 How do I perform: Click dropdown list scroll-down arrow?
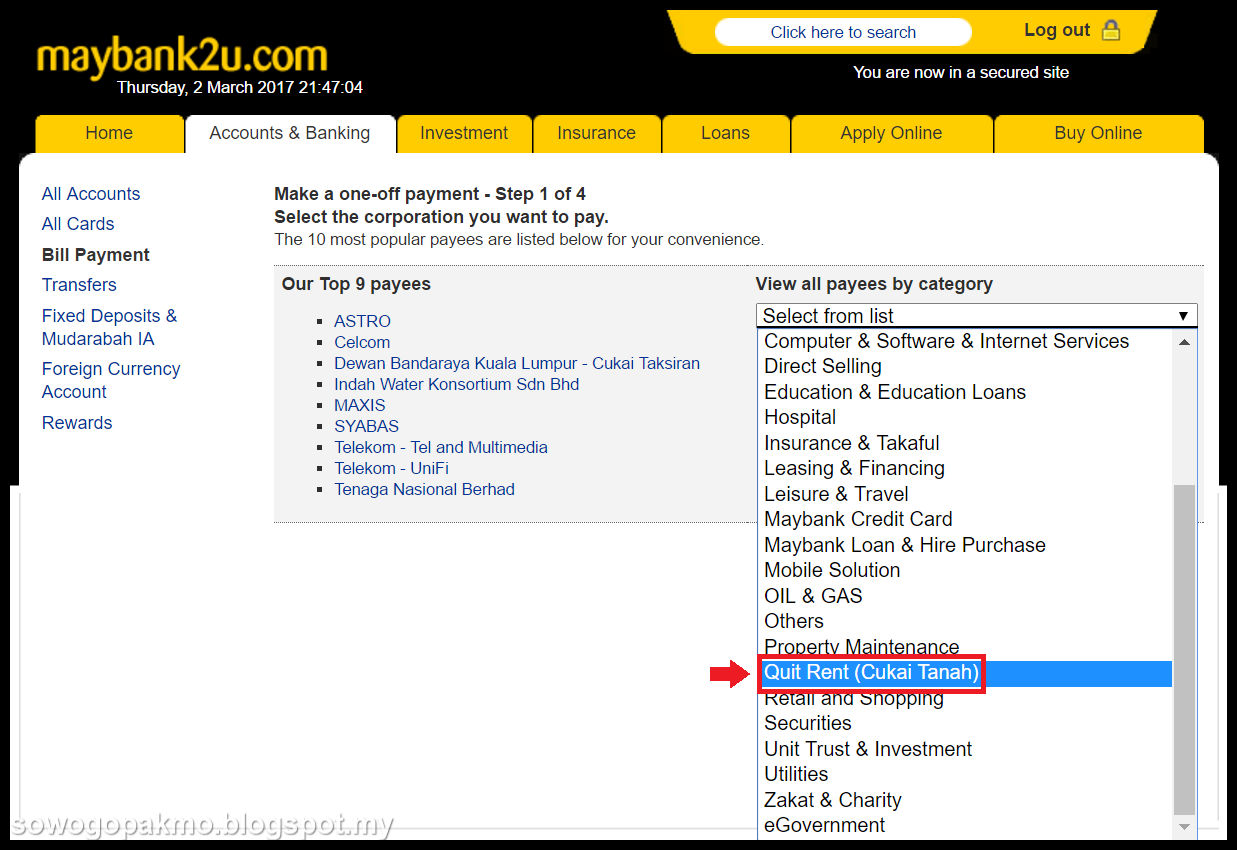pyautogui.click(x=1184, y=827)
